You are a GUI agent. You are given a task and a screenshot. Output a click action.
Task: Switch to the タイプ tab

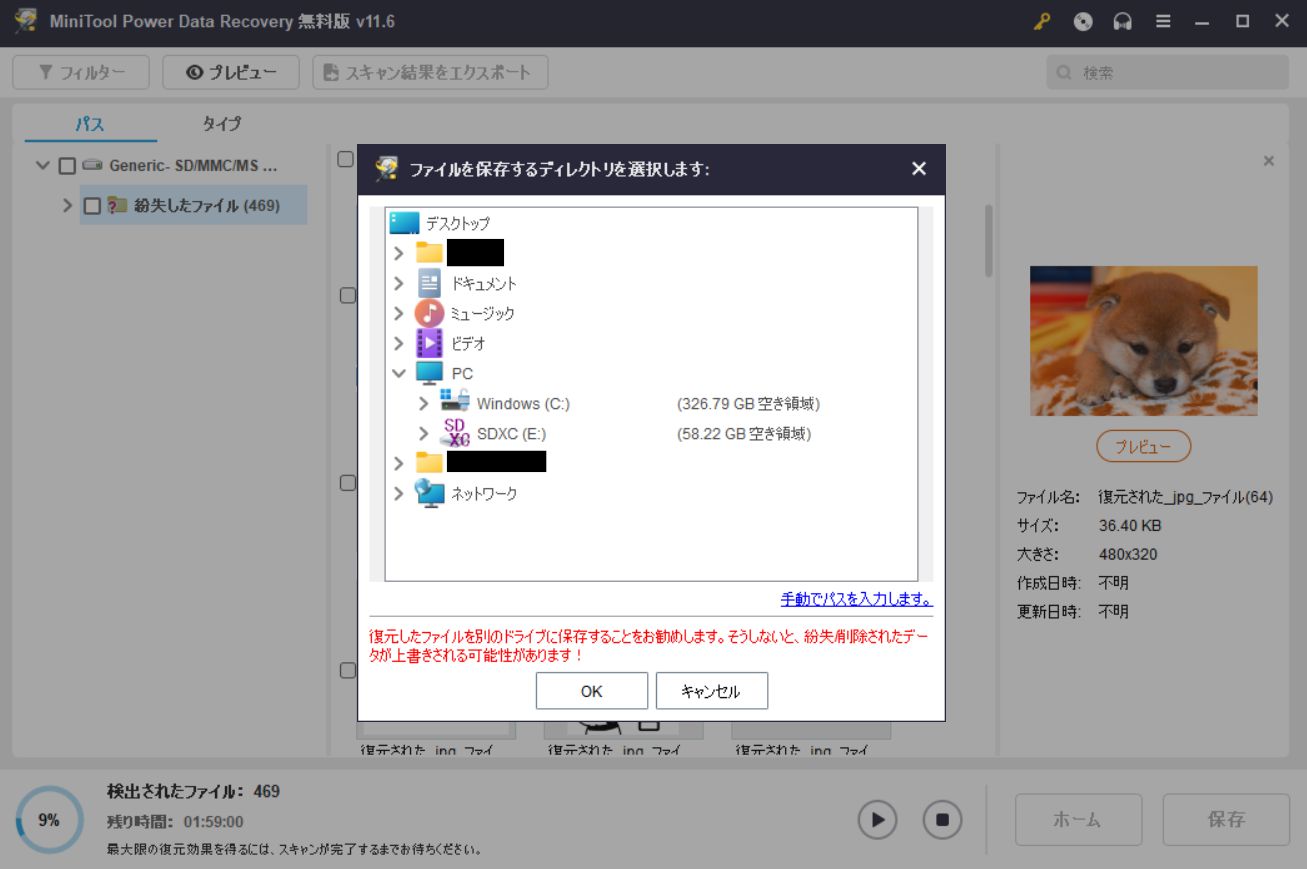[221, 124]
